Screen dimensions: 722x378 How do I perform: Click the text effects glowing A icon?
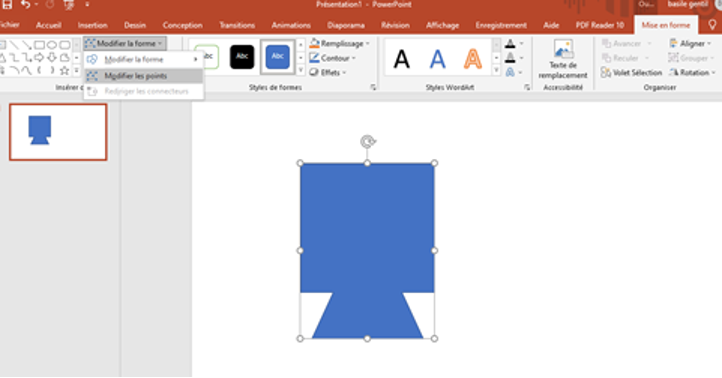point(510,72)
